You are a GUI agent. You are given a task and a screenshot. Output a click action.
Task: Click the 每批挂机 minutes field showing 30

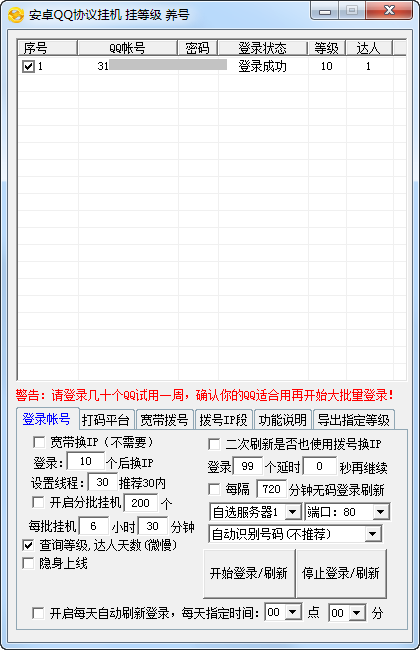(x=153, y=526)
